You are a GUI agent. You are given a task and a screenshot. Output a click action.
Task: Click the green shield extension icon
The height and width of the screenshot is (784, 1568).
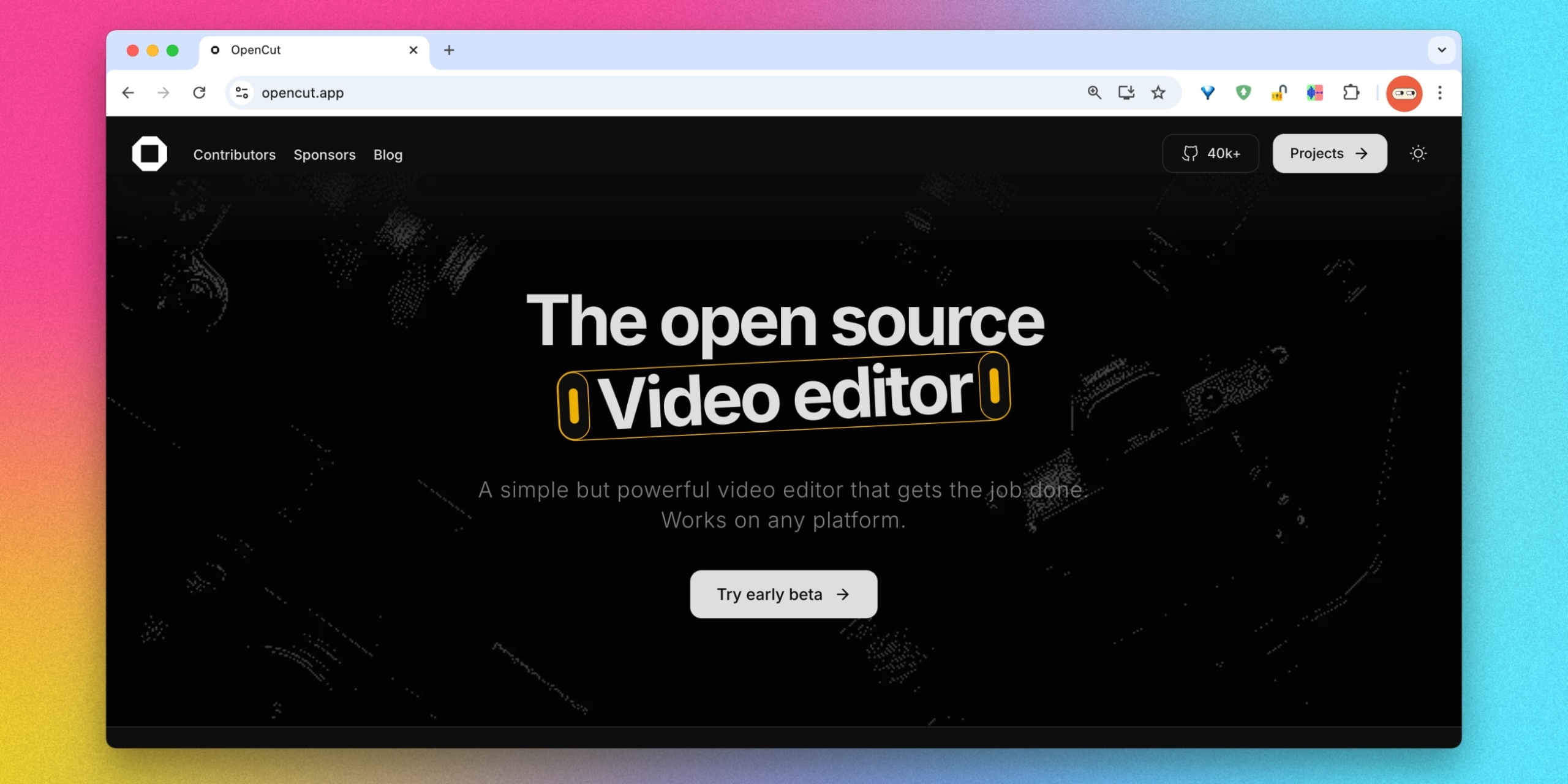point(1243,92)
